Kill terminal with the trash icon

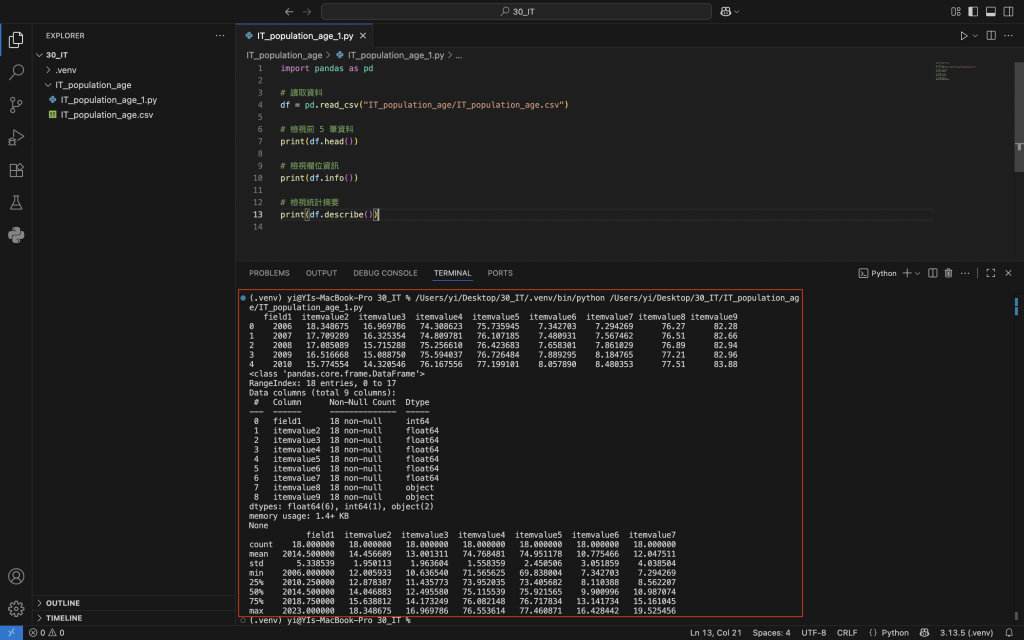[x=948, y=273]
